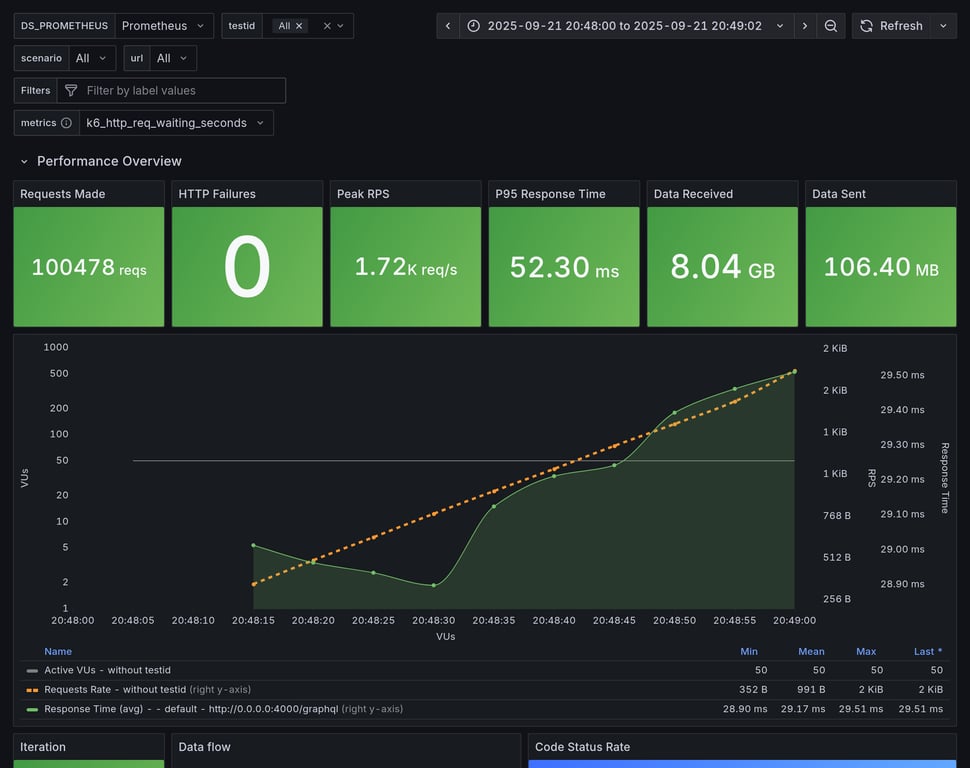970x768 pixels.
Task: Click the P95 Response Time panel title
Action: tap(550, 194)
